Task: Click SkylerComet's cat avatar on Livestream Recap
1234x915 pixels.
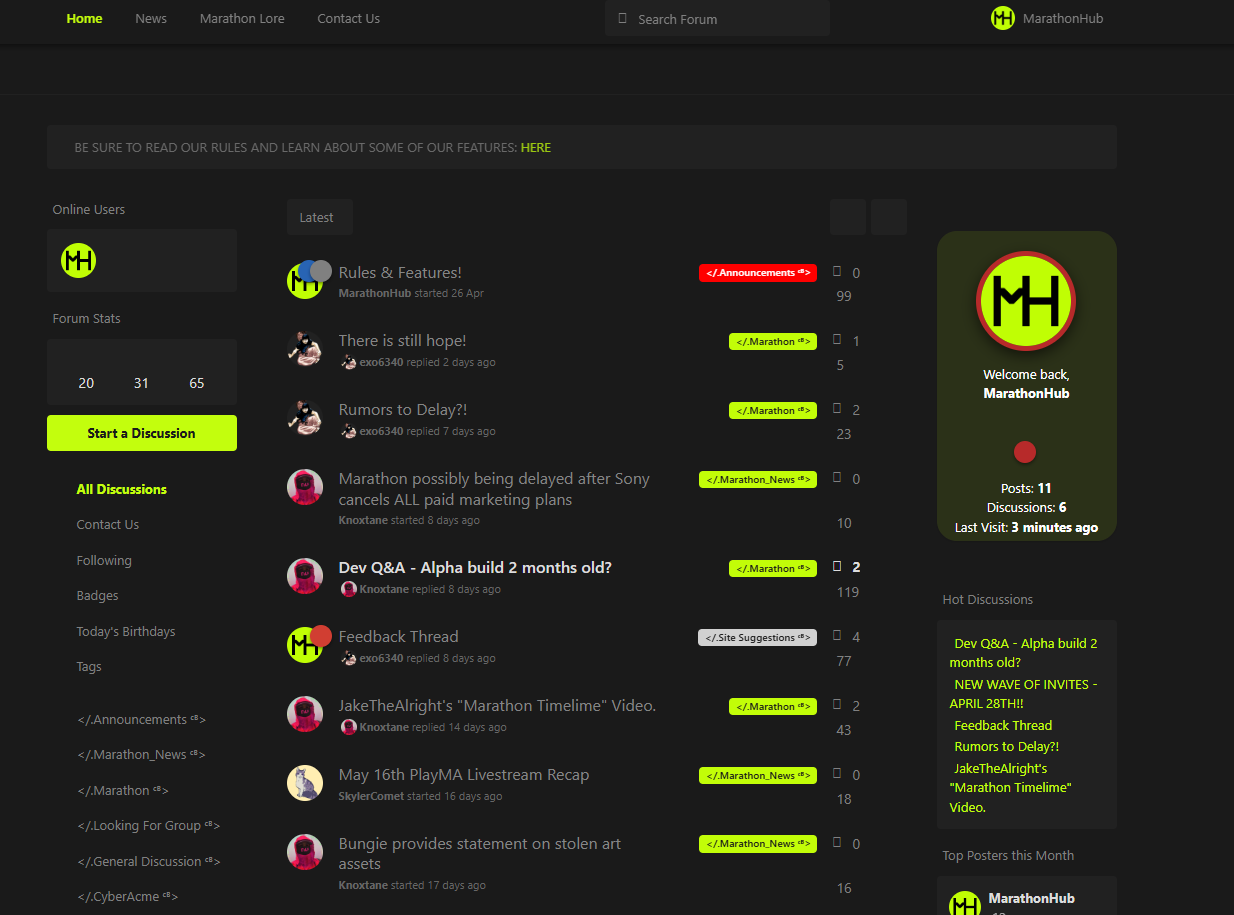Action: pos(305,783)
